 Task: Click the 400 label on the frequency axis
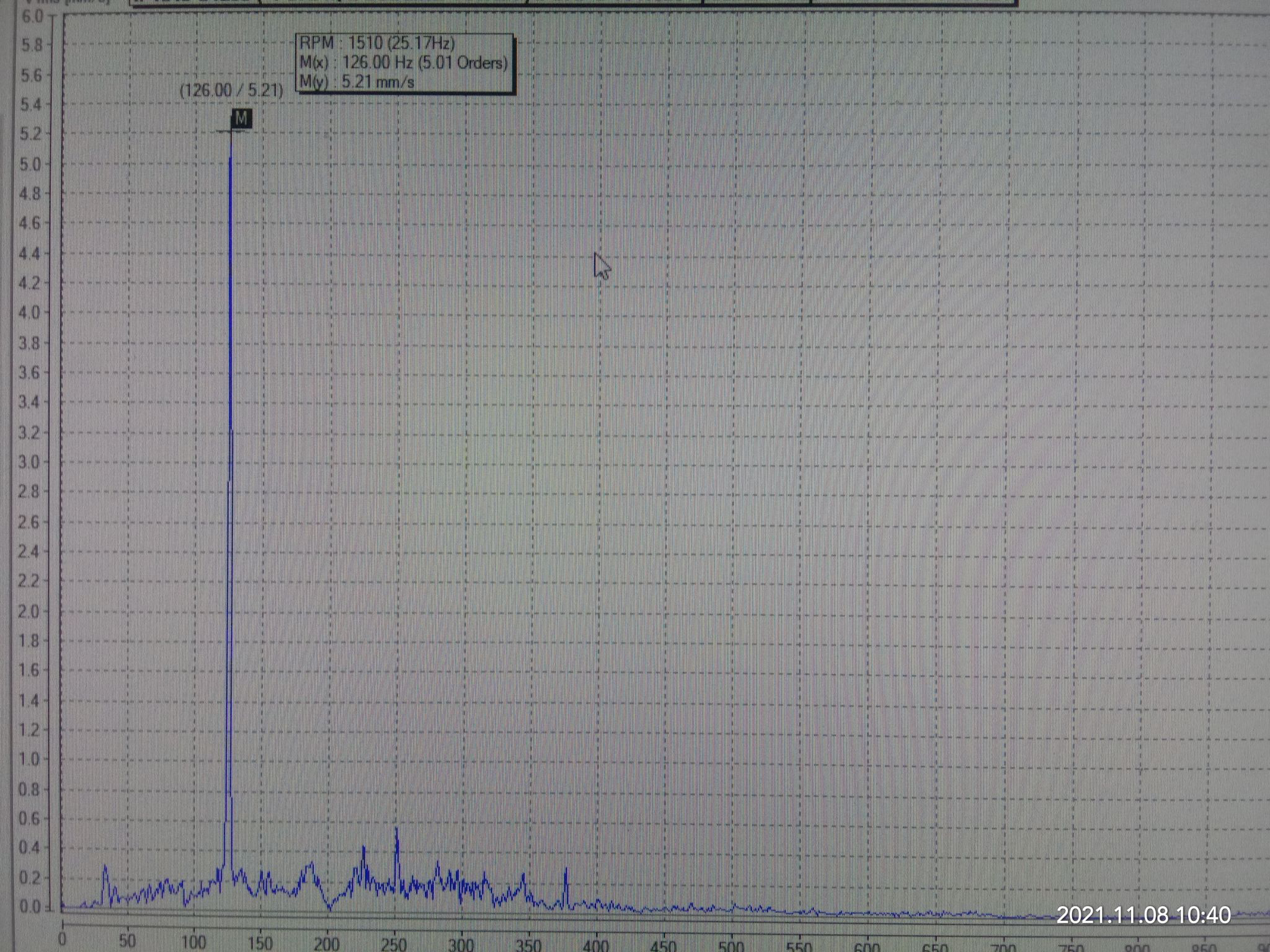596,946
